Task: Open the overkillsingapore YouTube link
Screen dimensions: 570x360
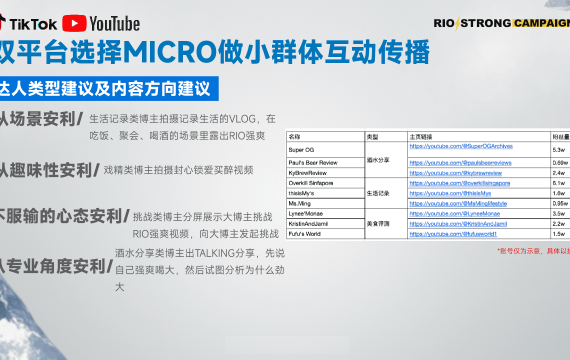Action: point(459,183)
